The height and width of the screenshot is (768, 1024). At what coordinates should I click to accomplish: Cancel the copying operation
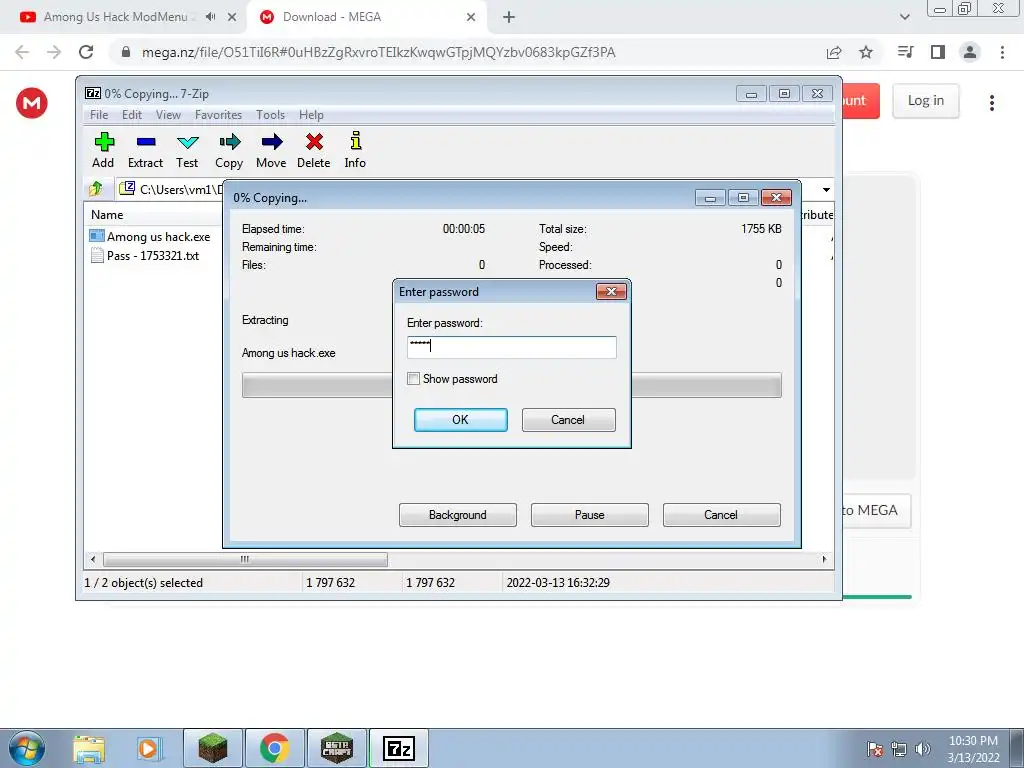tap(722, 515)
